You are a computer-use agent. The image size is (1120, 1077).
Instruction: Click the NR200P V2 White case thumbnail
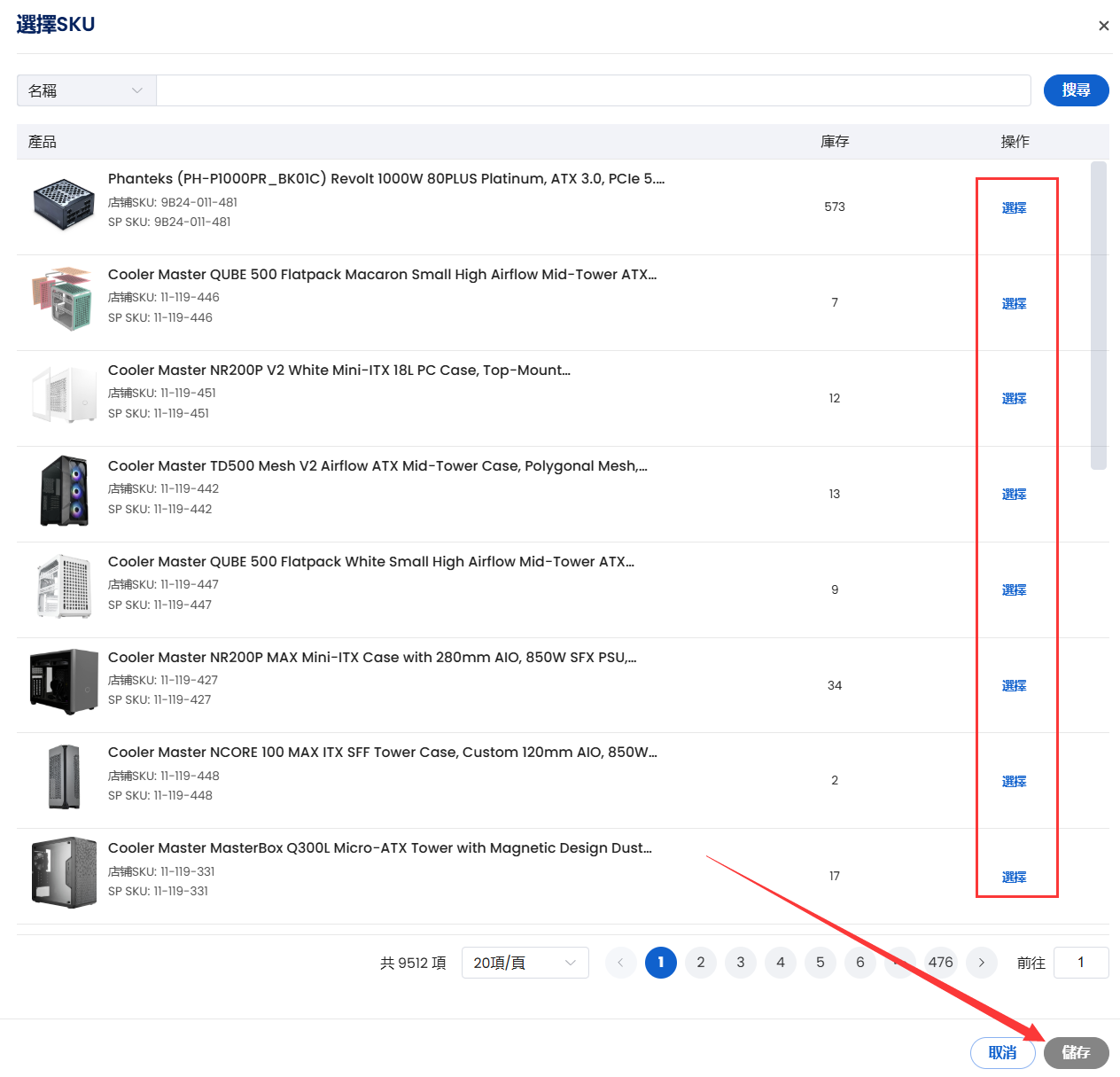(64, 394)
